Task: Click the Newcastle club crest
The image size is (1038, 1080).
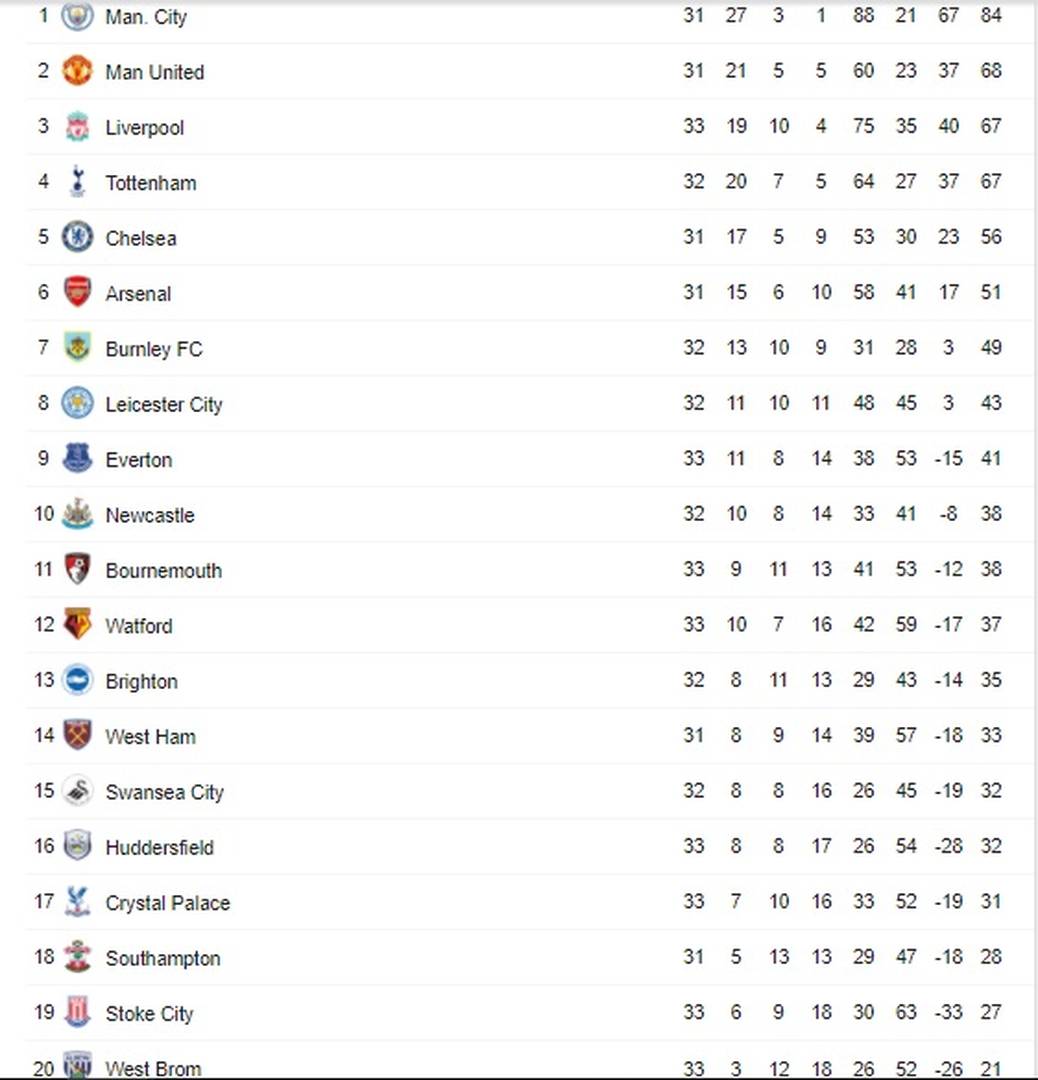Action: [77, 514]
